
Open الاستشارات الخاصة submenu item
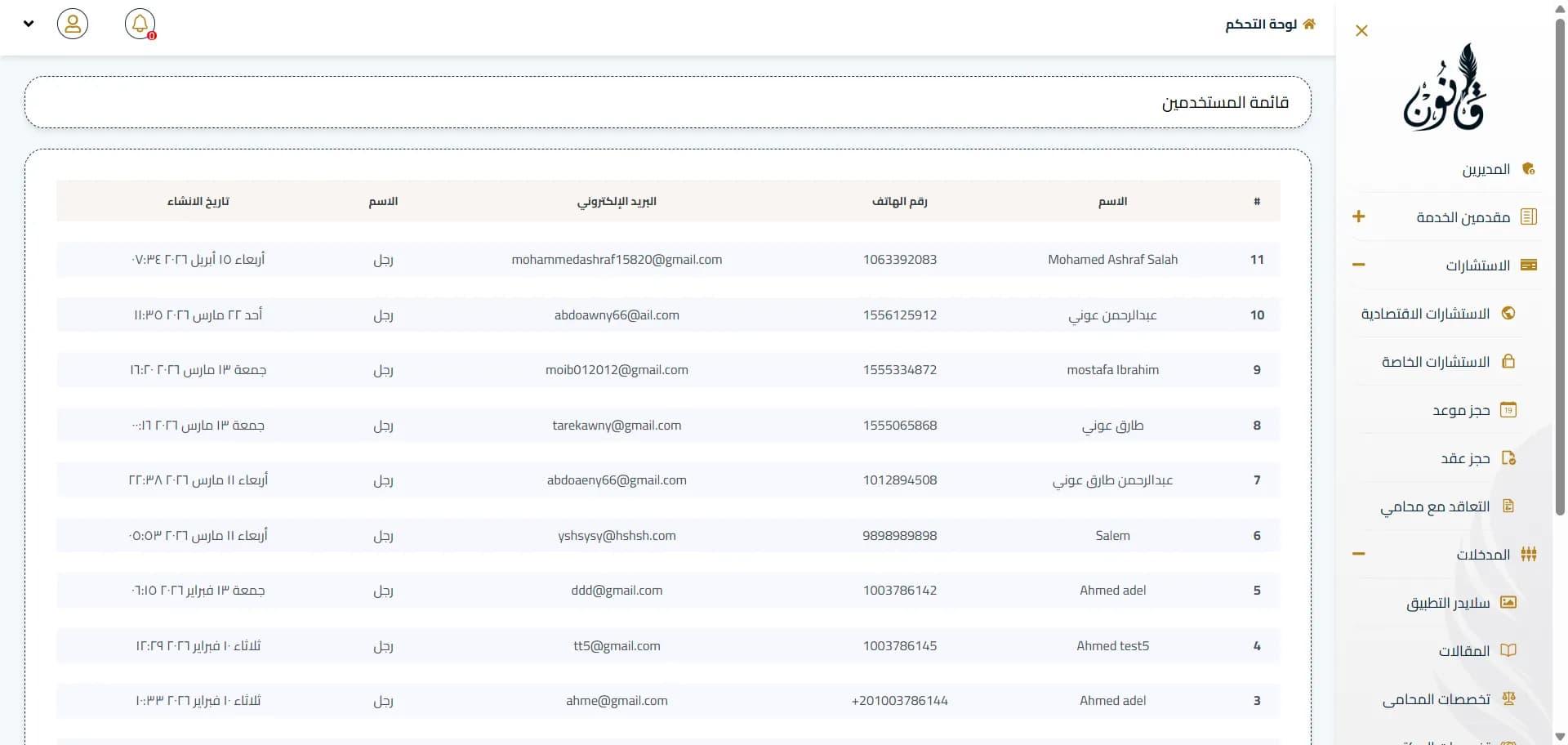1436,362
